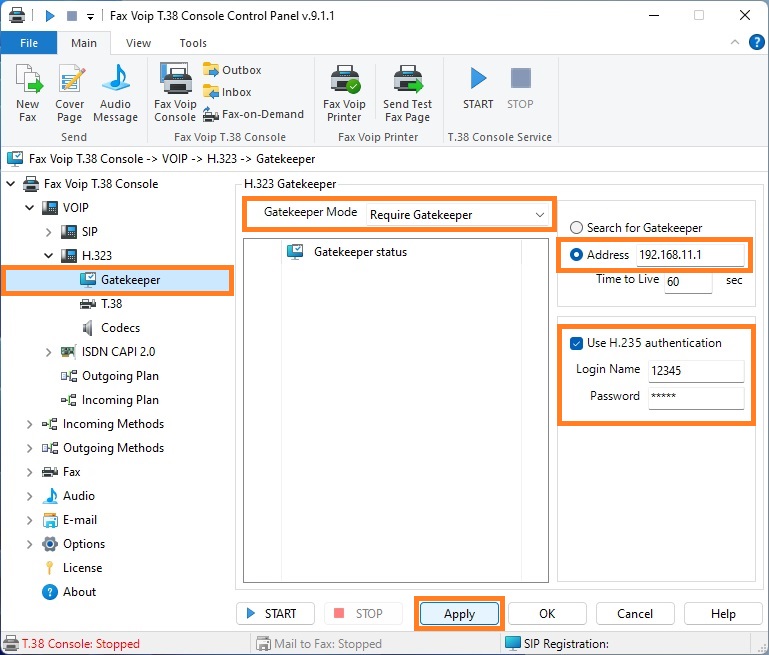Click the Login Name input field
Image resolution: width=769 pixels, height=655 pixels.
click(696, 371)
